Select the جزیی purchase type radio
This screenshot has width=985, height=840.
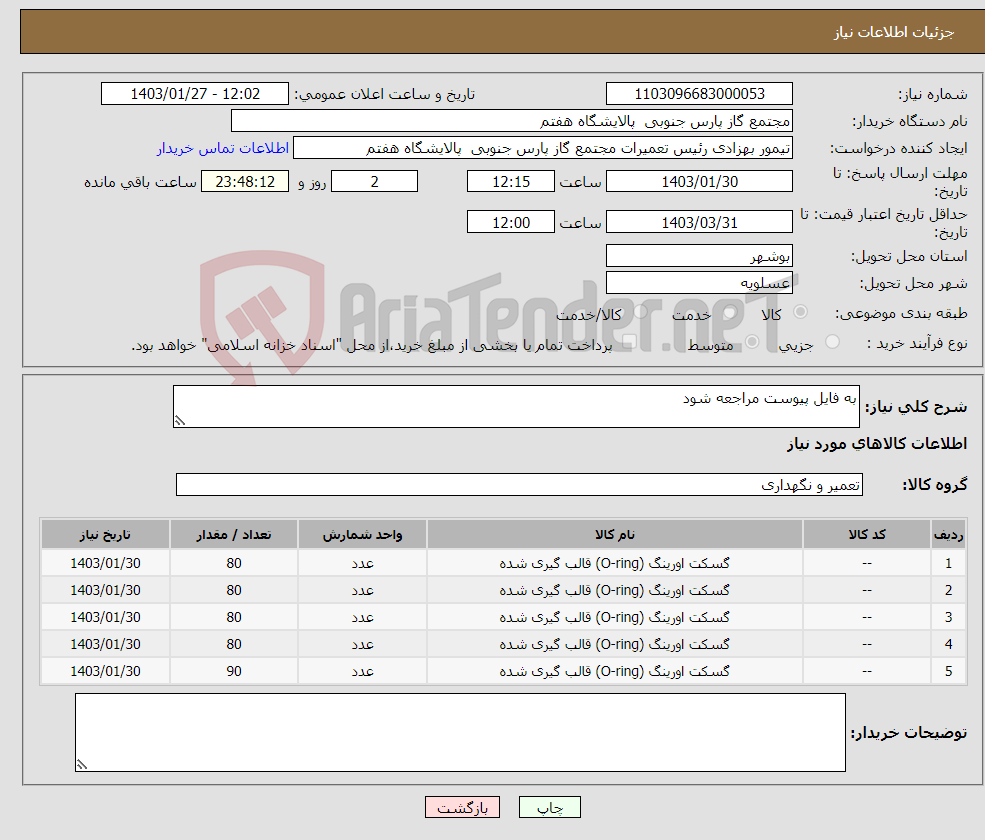coord(832,342)
